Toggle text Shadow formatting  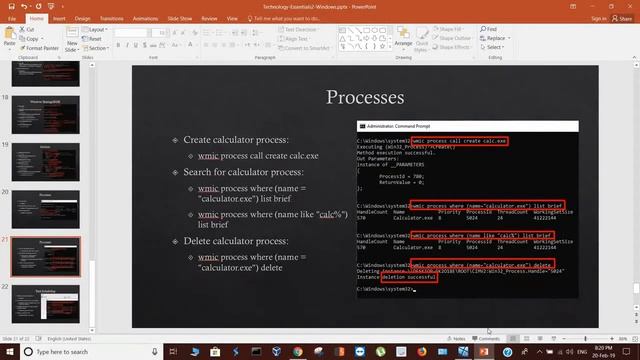pos(144,45)
